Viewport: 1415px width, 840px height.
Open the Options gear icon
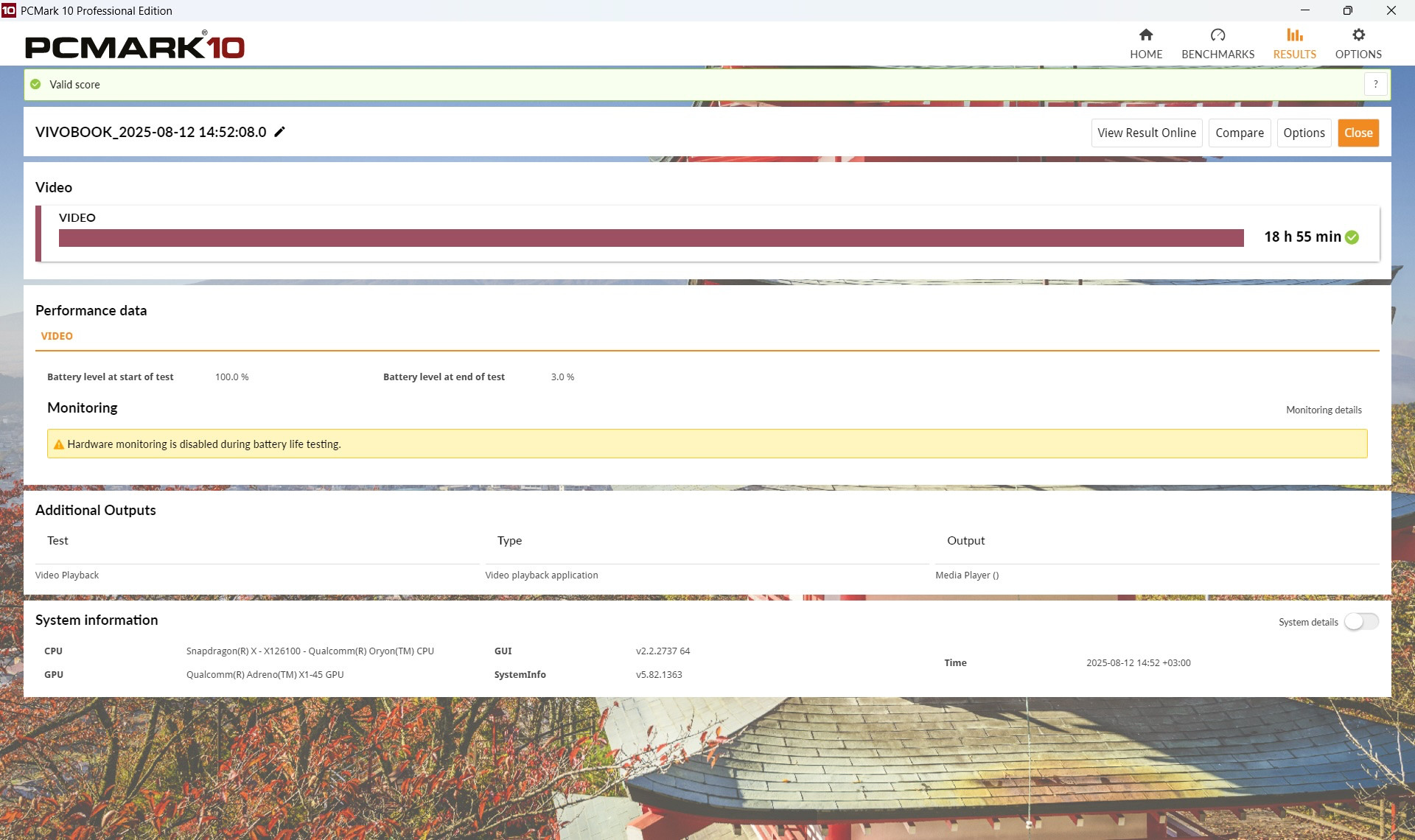click(1358, 35)
